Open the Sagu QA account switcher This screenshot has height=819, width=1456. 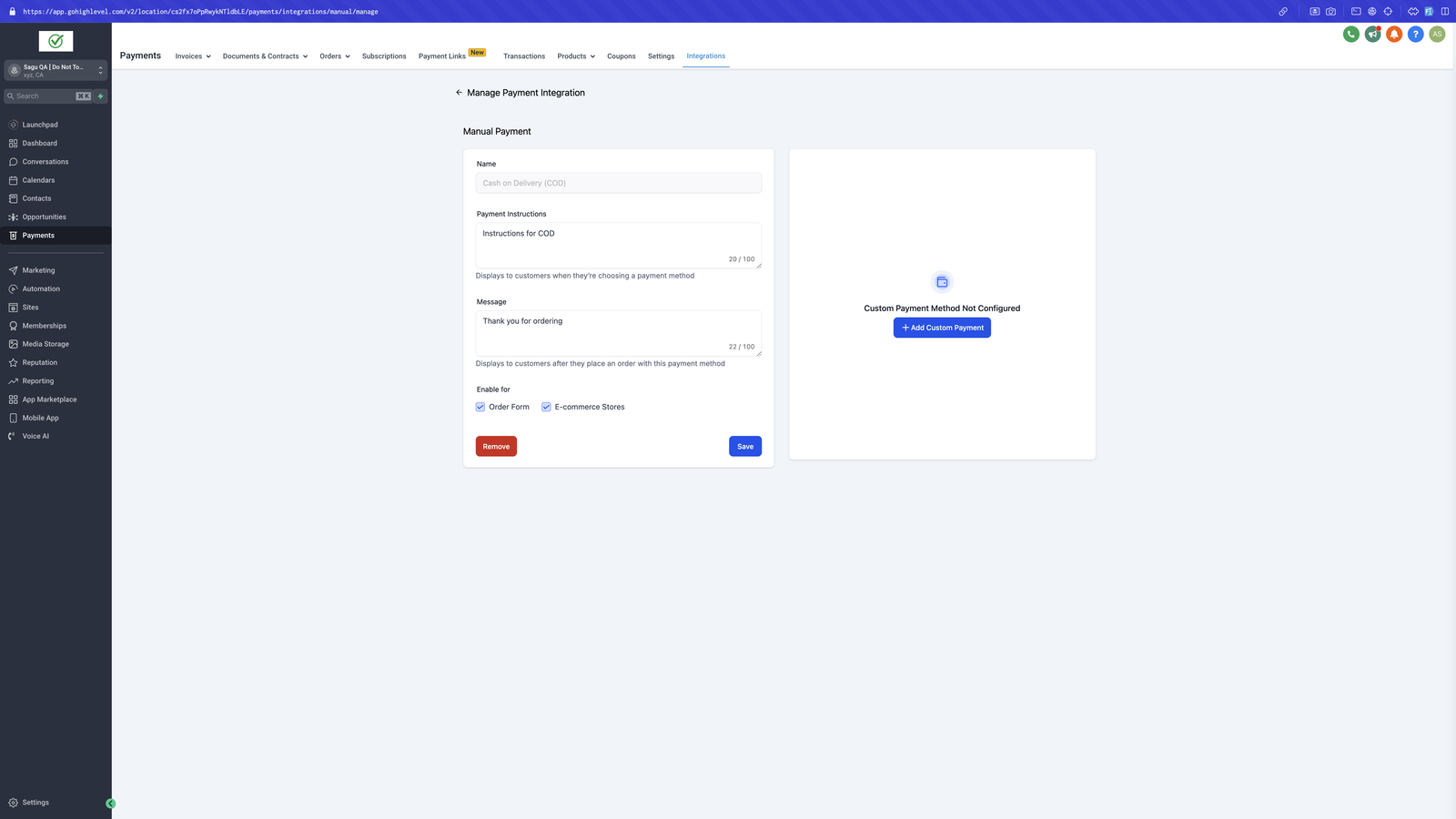(x=56, y=70)
